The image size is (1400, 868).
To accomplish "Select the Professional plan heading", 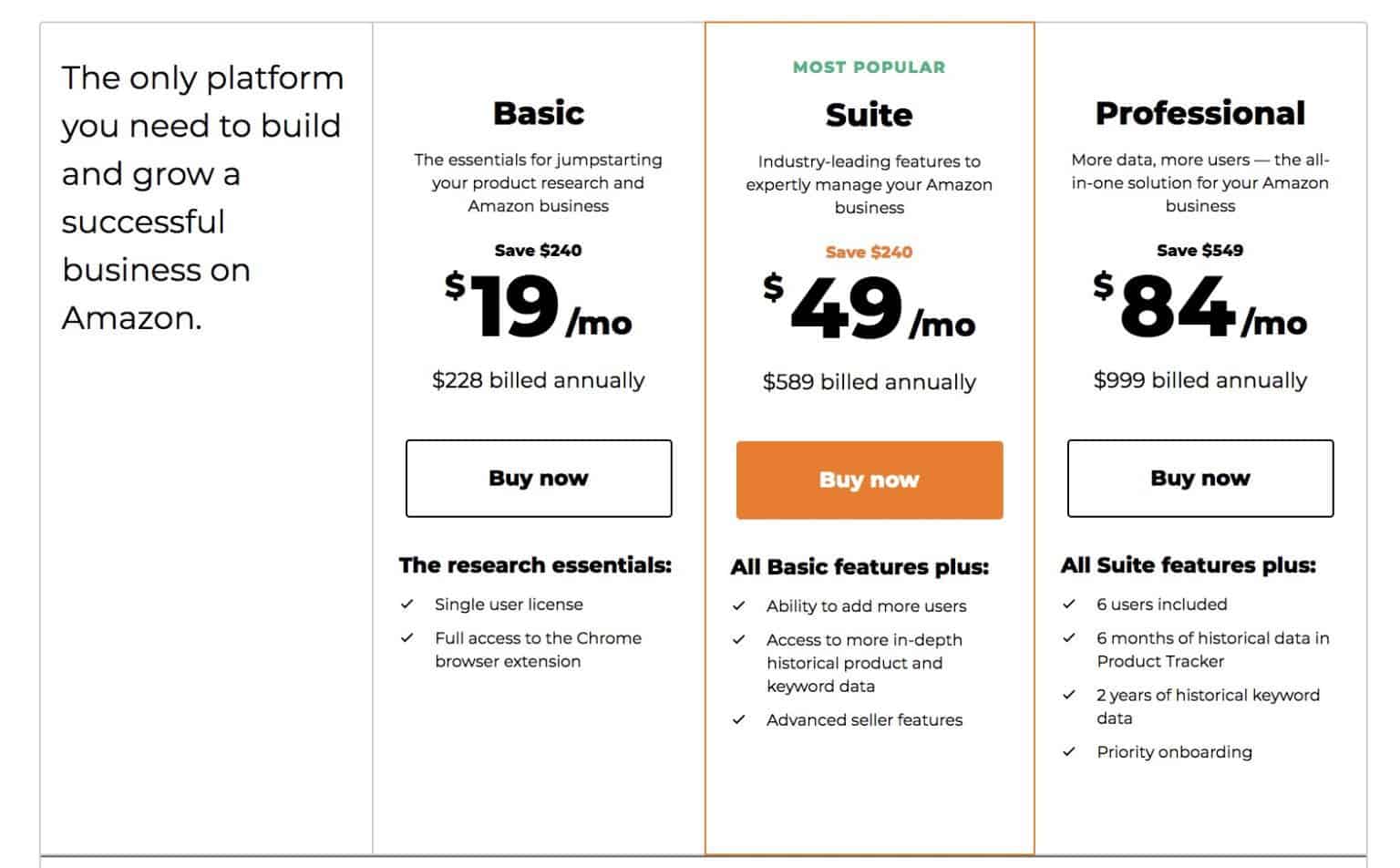I will pyautogui.click(x=1199, y=113).
